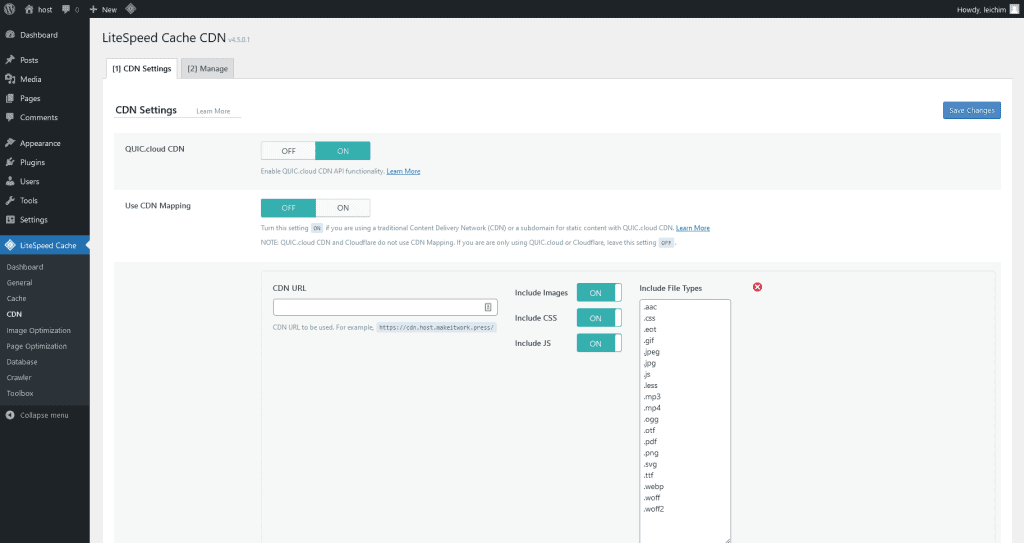Open Learn More link for CDN Mapping
Viewport: 1024px width, 543px height.
(x=693, y=228)
